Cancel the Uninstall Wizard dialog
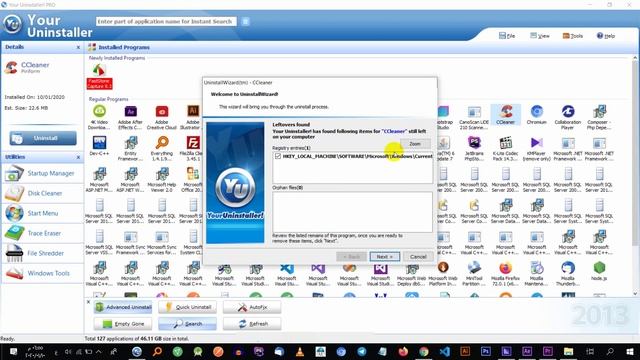The image size is (640, 360). (418, 256)
